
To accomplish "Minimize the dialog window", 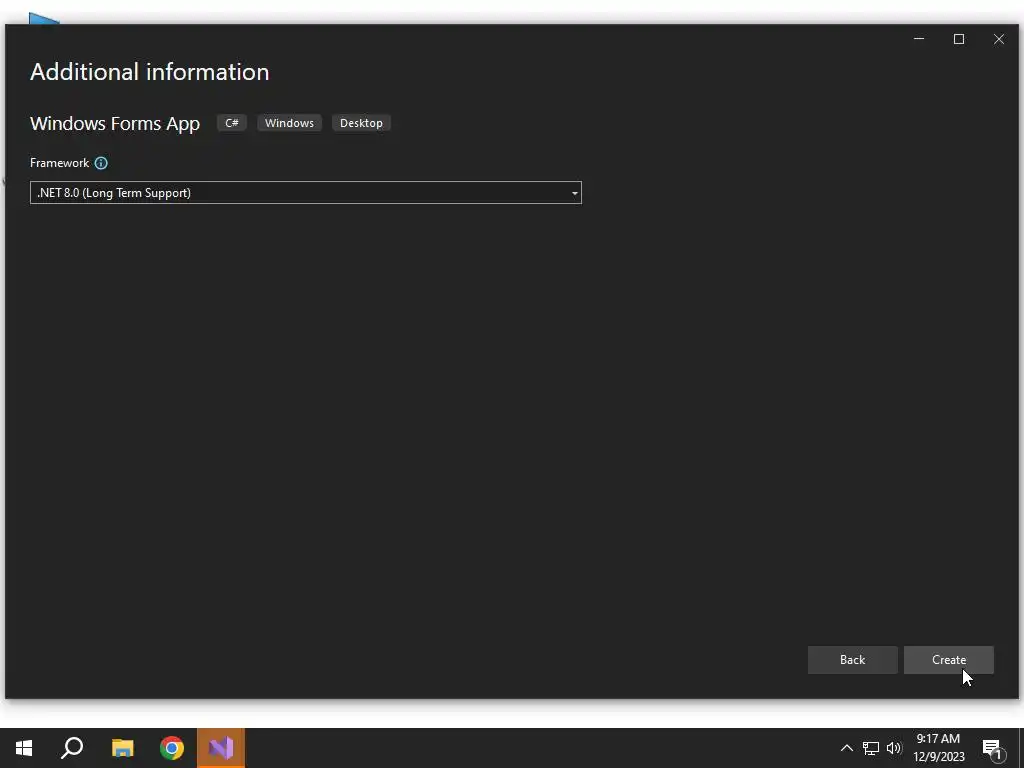I will pos(919,39).
